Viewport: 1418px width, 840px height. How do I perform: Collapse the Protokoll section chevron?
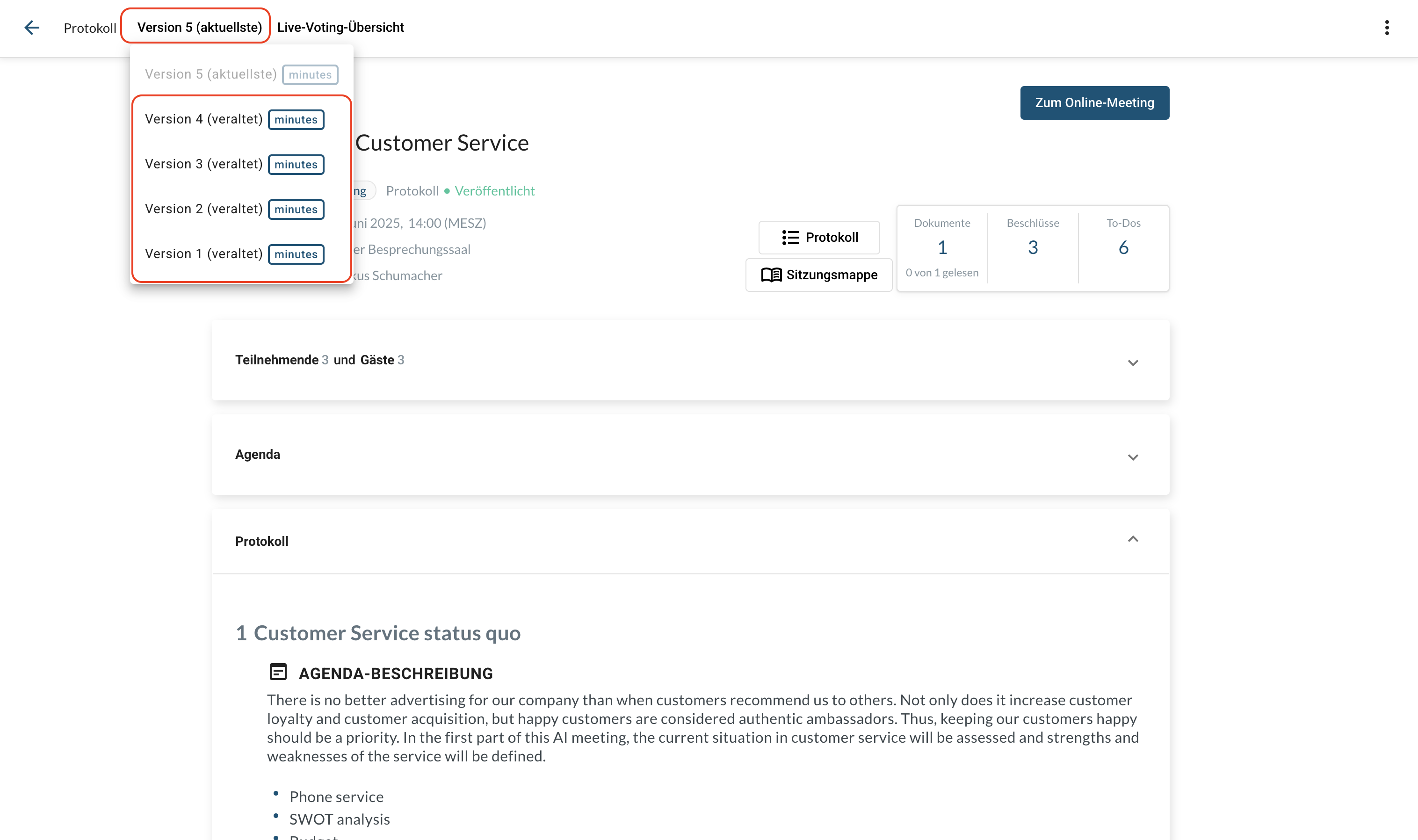(1132, 539)
